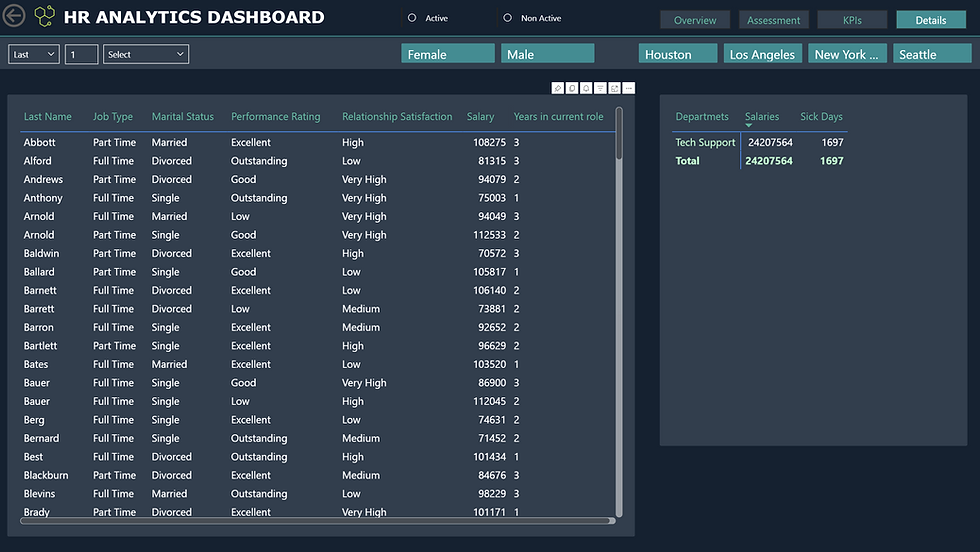Select the Blevins last name cell
This screenshot has width=980, height=552.
(x=39, y=494)
